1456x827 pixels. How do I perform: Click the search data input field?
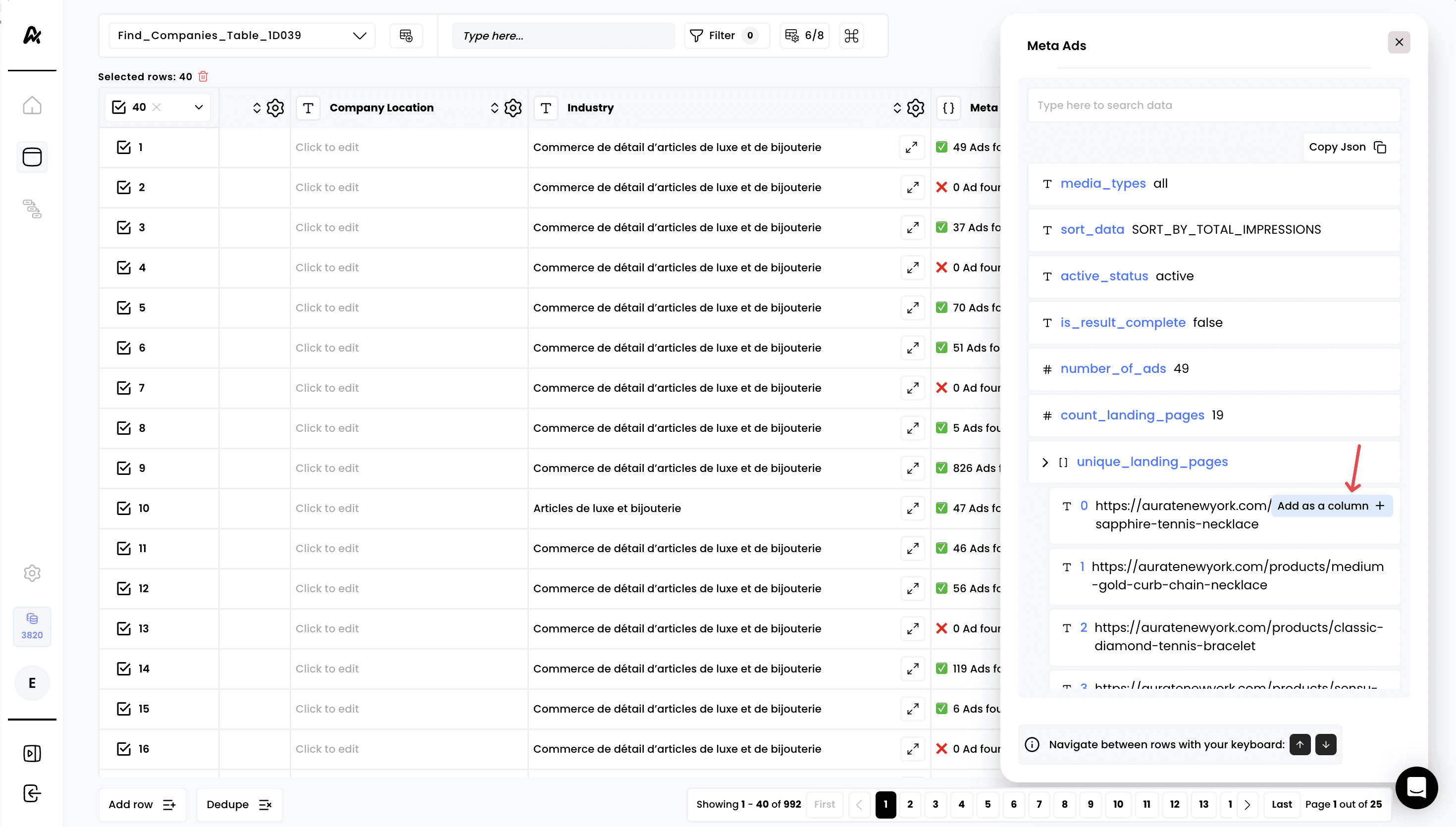[1213, 105]
